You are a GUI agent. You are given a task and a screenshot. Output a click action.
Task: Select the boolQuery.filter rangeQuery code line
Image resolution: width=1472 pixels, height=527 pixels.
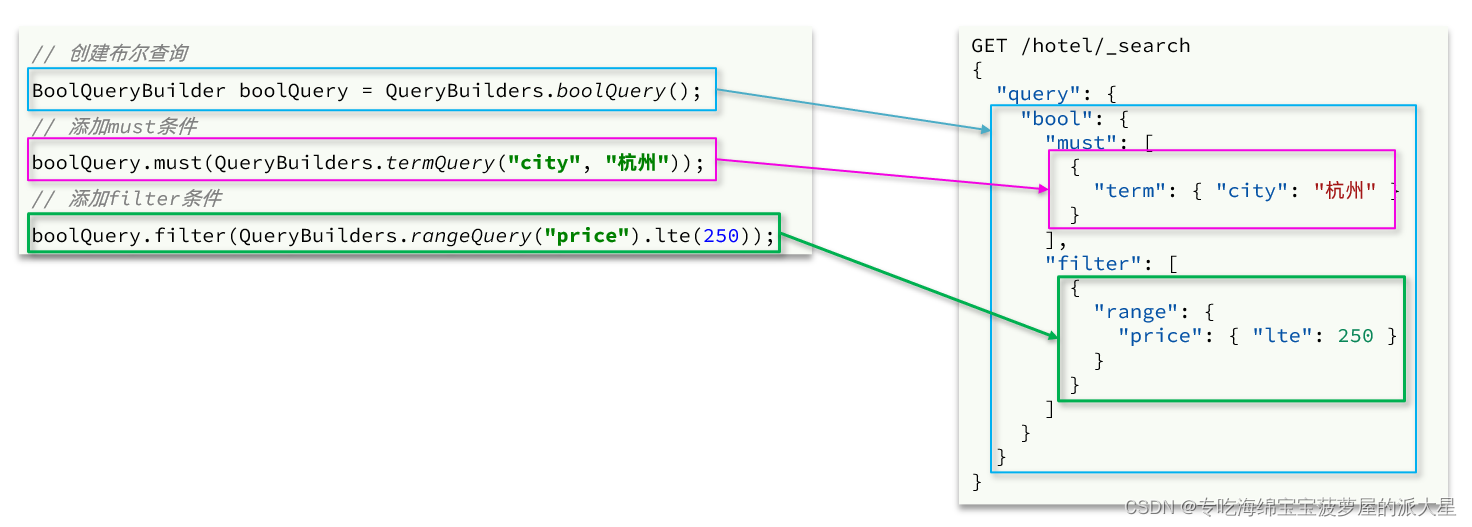pos(404,232)
